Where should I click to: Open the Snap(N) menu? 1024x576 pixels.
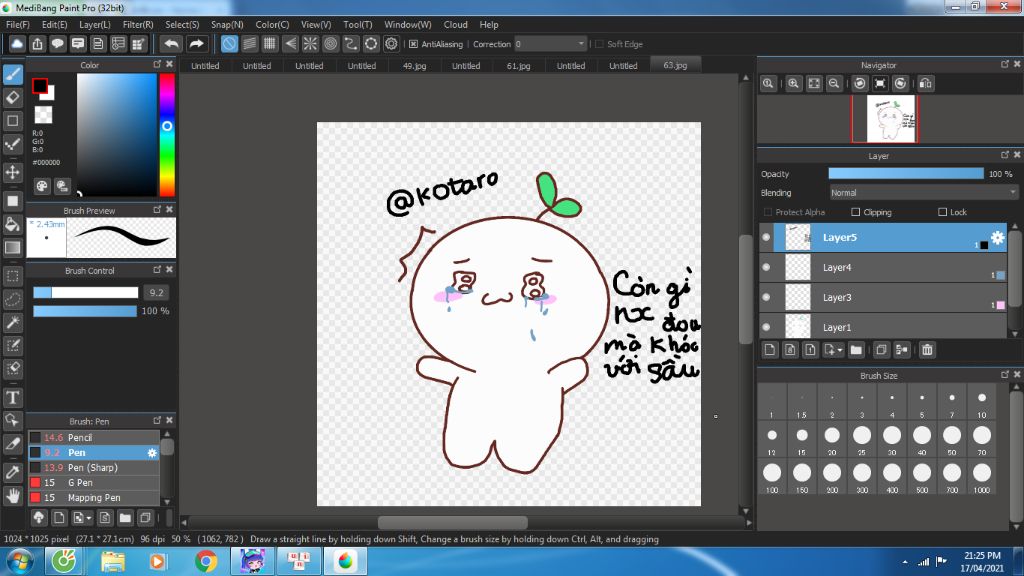227,25
